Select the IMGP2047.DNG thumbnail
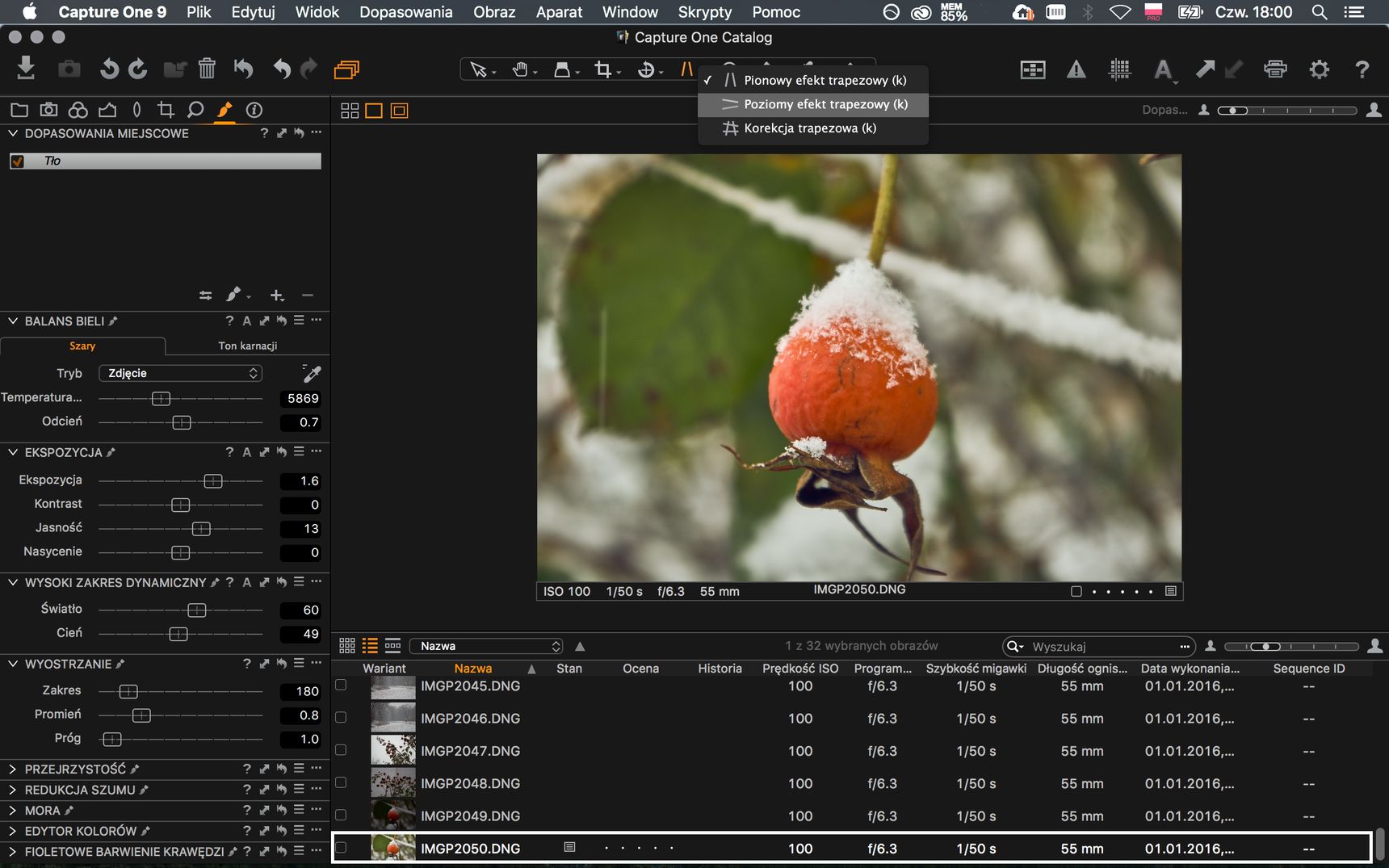 coord(392,750)
